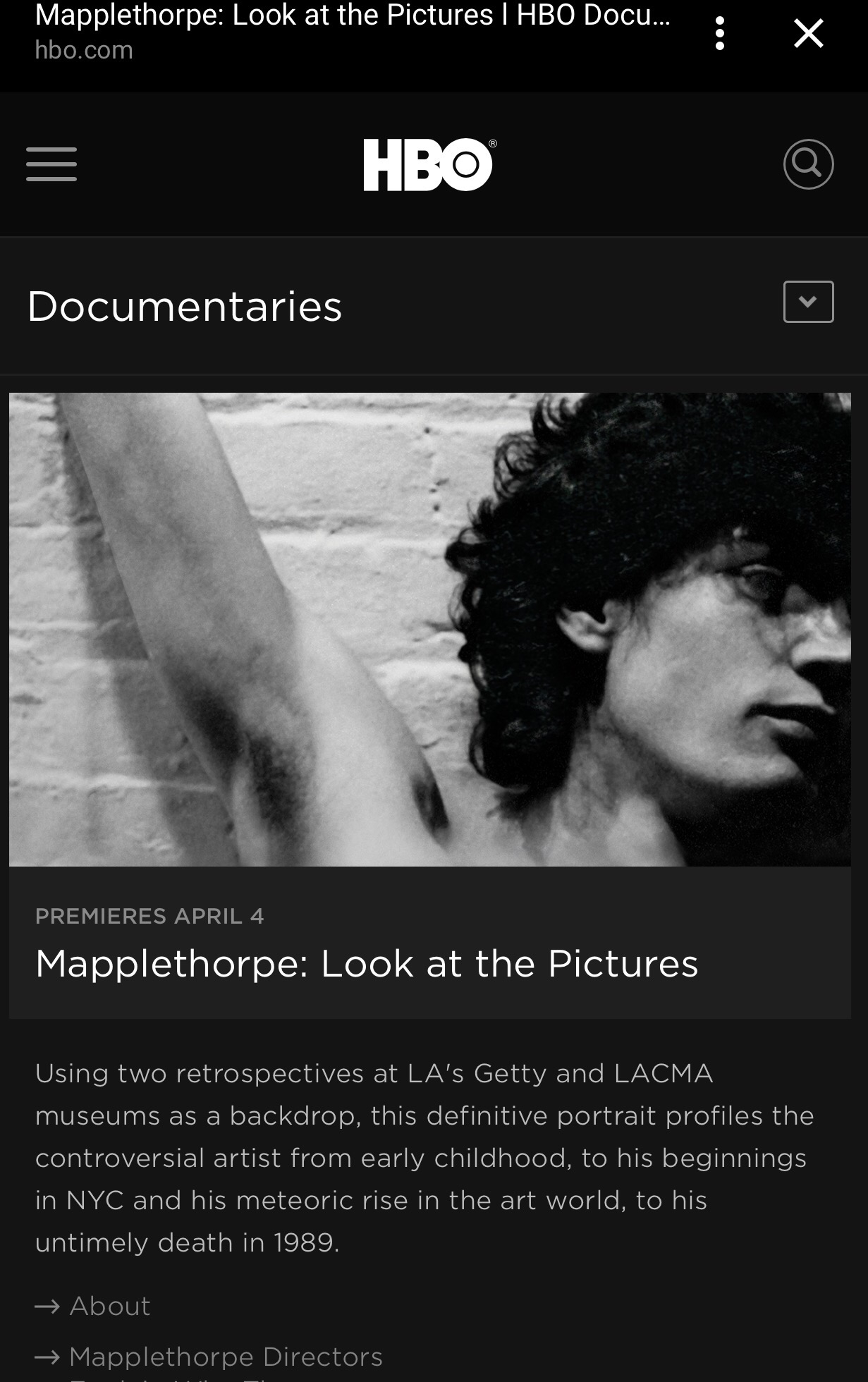Image resolution: width=868 pixels, height=1382 pixels.
Task: Click the arrow beside Mapplethorpe Directors
Action: pyautogui.click(x=47, y=1357)
